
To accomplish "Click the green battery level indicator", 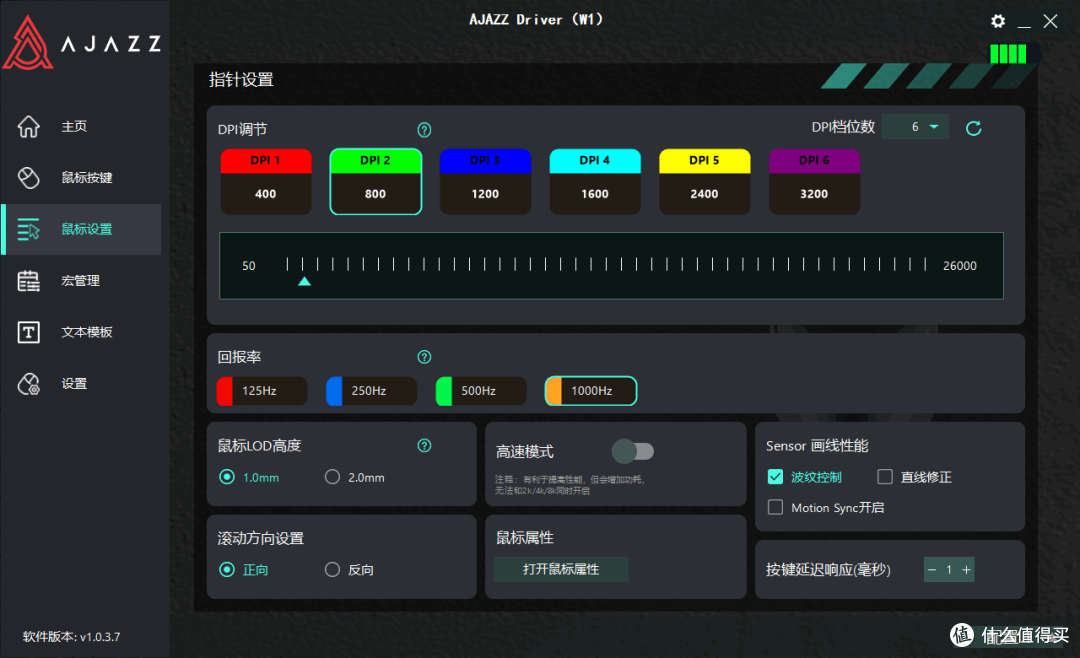I will click(x=1008, y=54).
